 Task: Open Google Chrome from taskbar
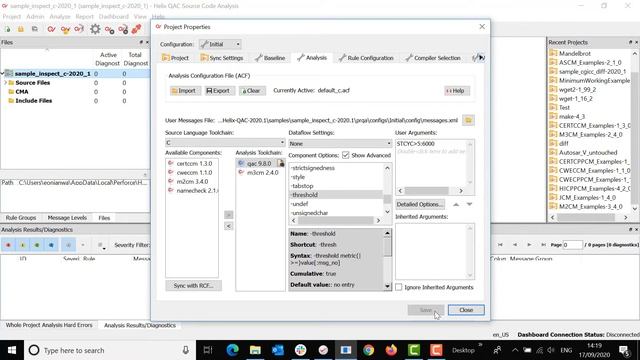point(368,350)
